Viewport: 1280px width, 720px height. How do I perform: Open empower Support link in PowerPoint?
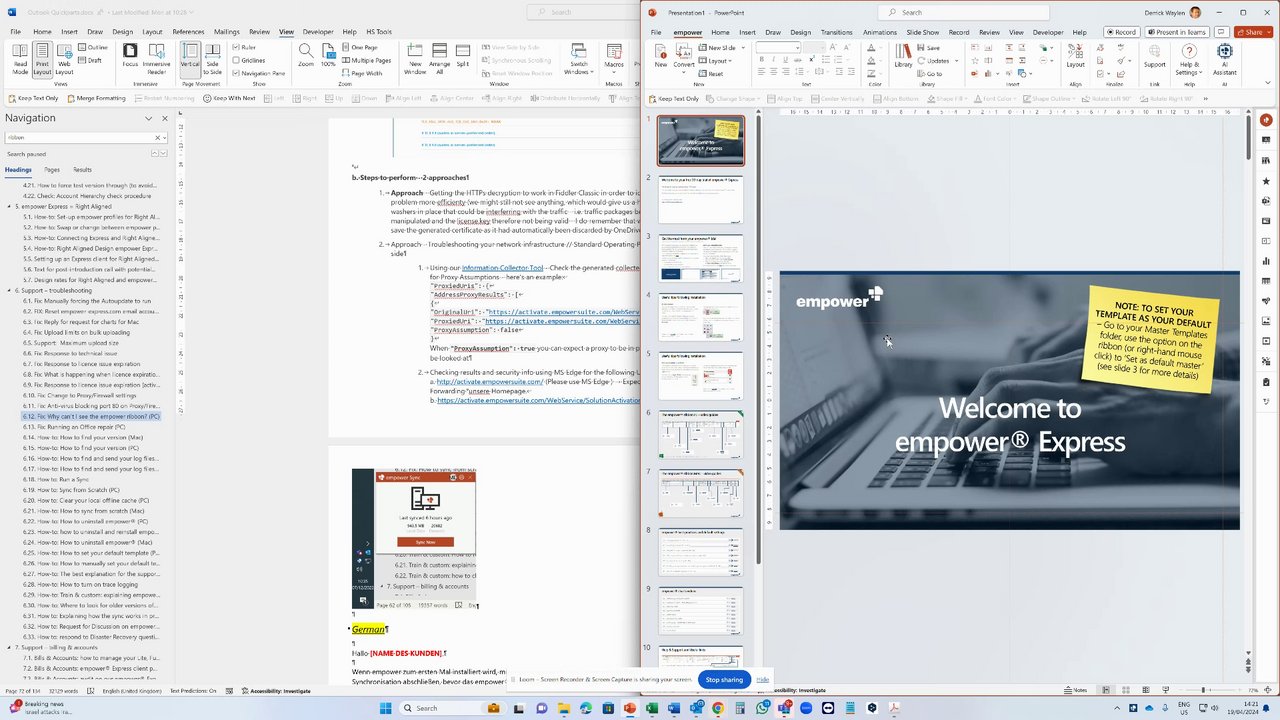click(x=1154, y=56)
